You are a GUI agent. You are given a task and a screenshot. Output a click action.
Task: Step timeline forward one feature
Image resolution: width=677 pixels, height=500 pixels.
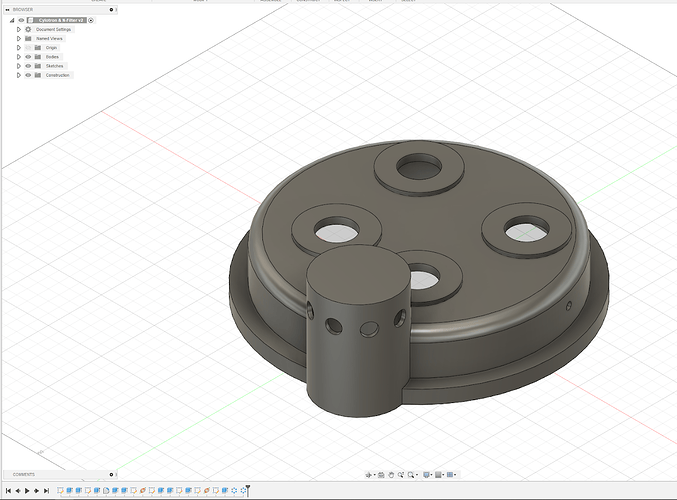tap(36, 491)
